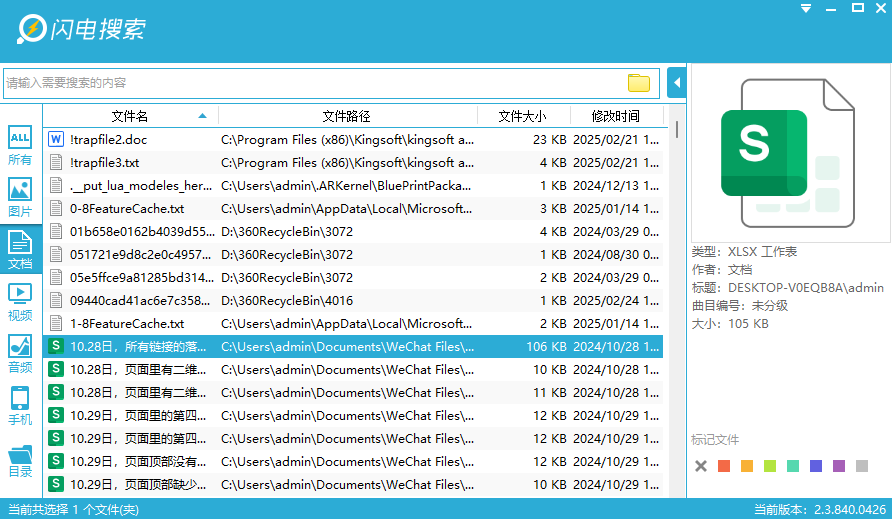Screen dimensions: 892x519
Task: Click the XLSX file preview thumbnail
Action: [788, 154]
